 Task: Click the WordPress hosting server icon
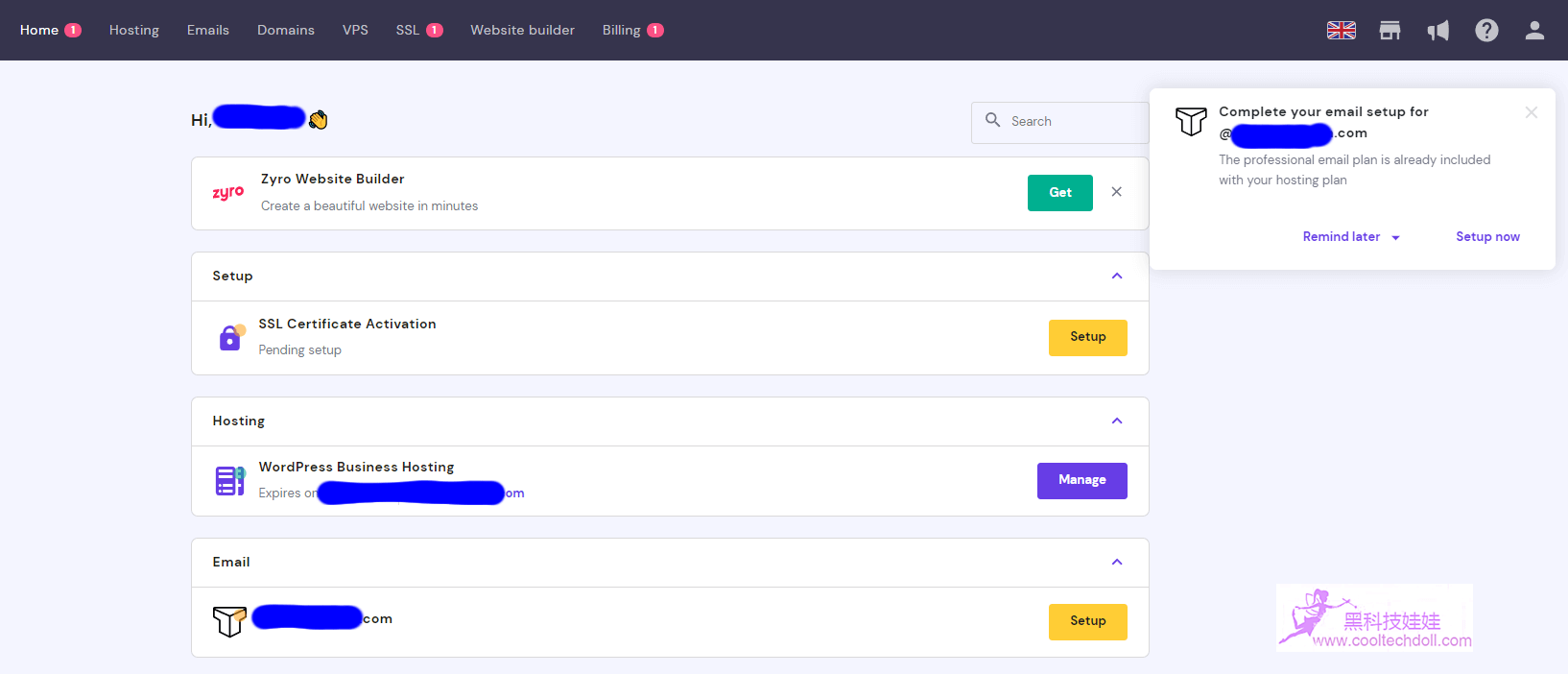point(230,480)
